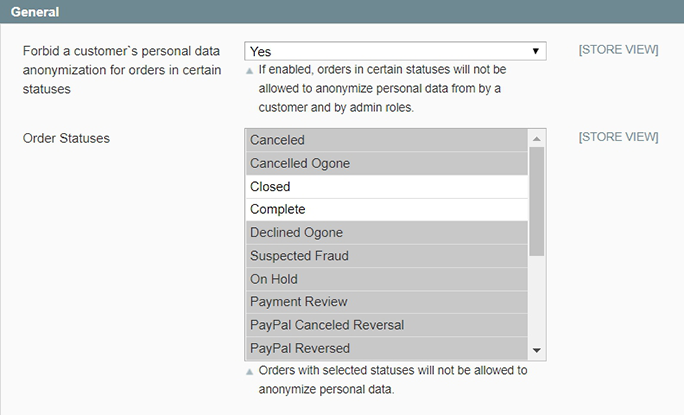The image size is (684, 415).
Task: Select PayPal Reversed order status
Action: coord(386,348)
